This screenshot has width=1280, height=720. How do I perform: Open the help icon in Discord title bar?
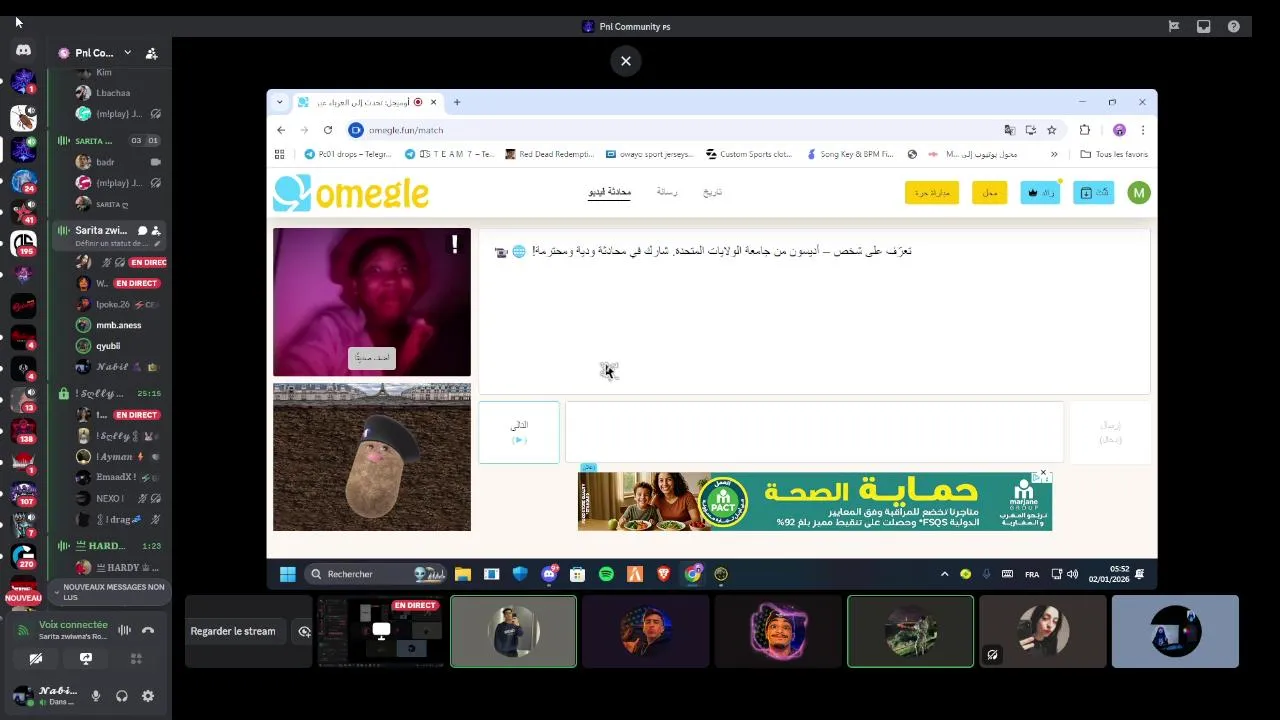1233,27
